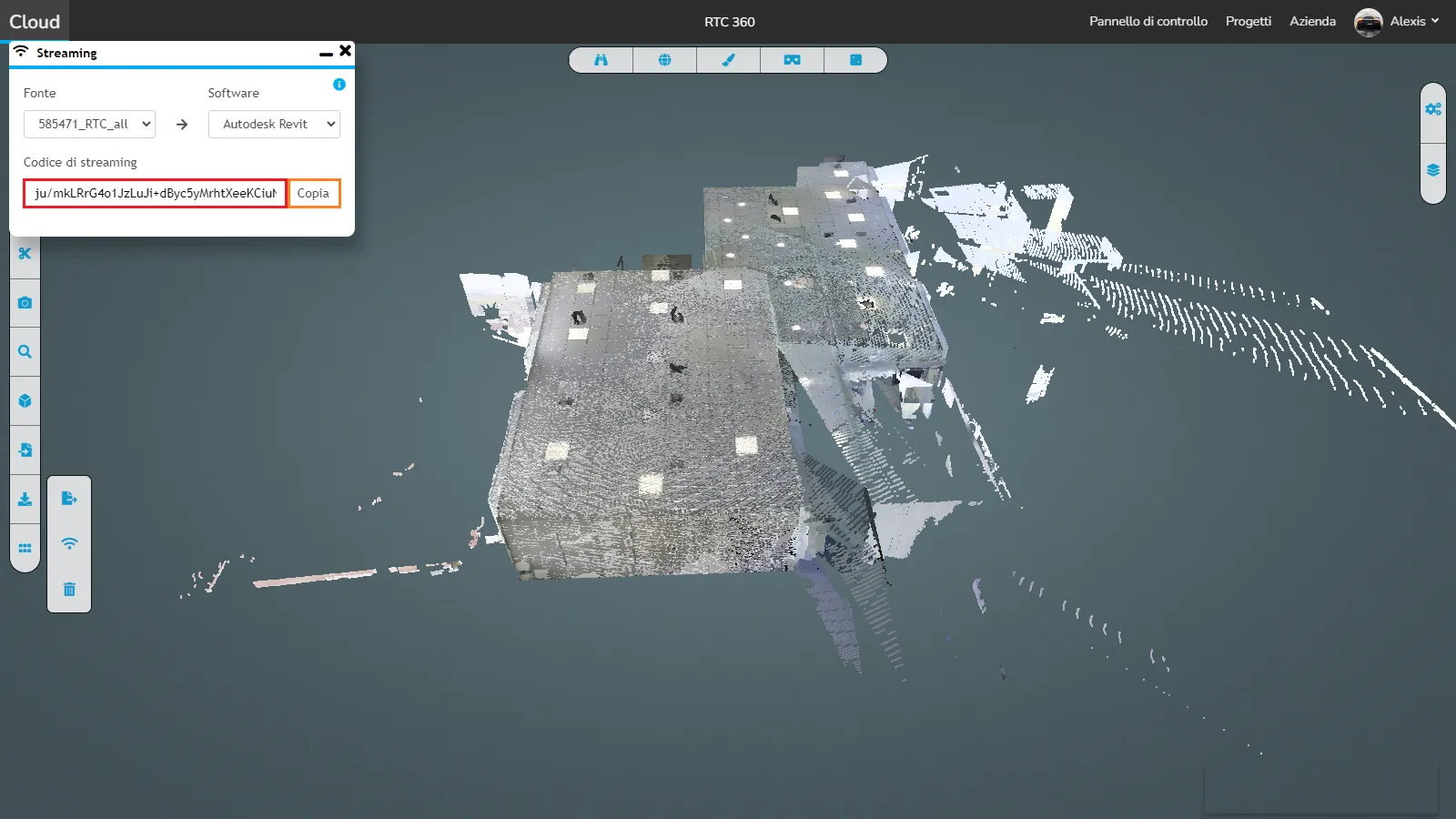
Task: Click the Copia button
Action: (314, 193)
